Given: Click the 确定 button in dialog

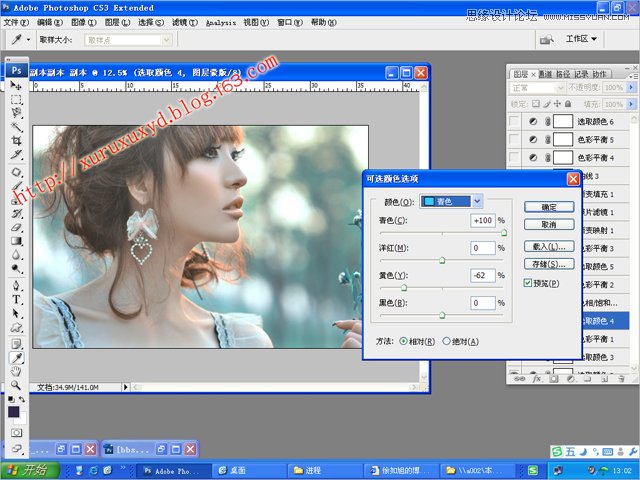Looking at the screenshot, I should click(549, 207).
